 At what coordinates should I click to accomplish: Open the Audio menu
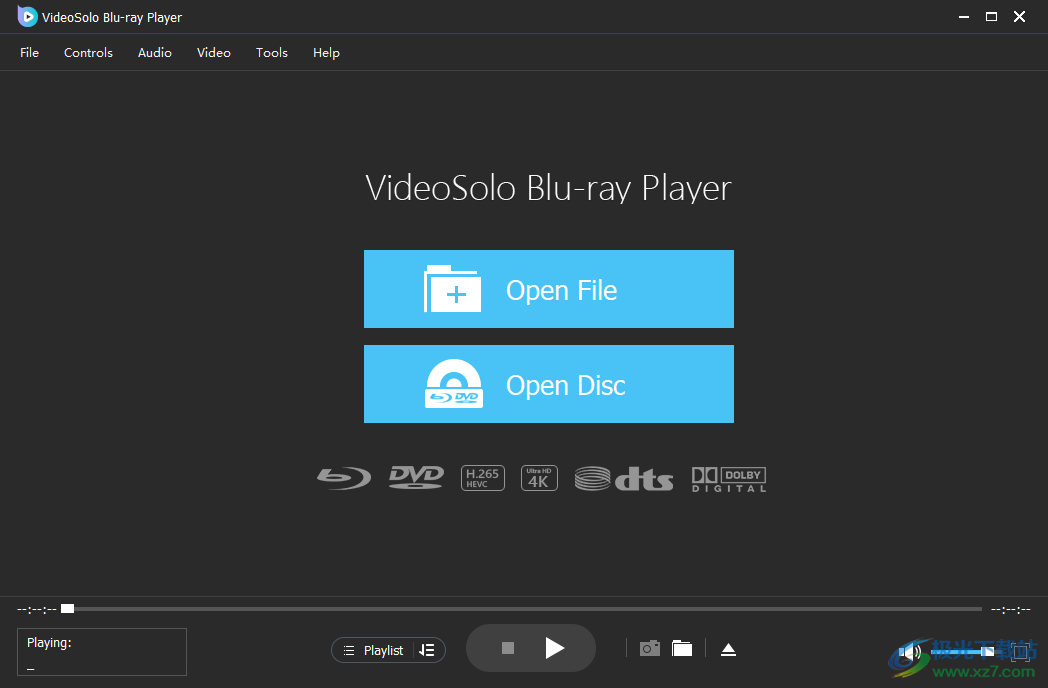coord(154,53)
